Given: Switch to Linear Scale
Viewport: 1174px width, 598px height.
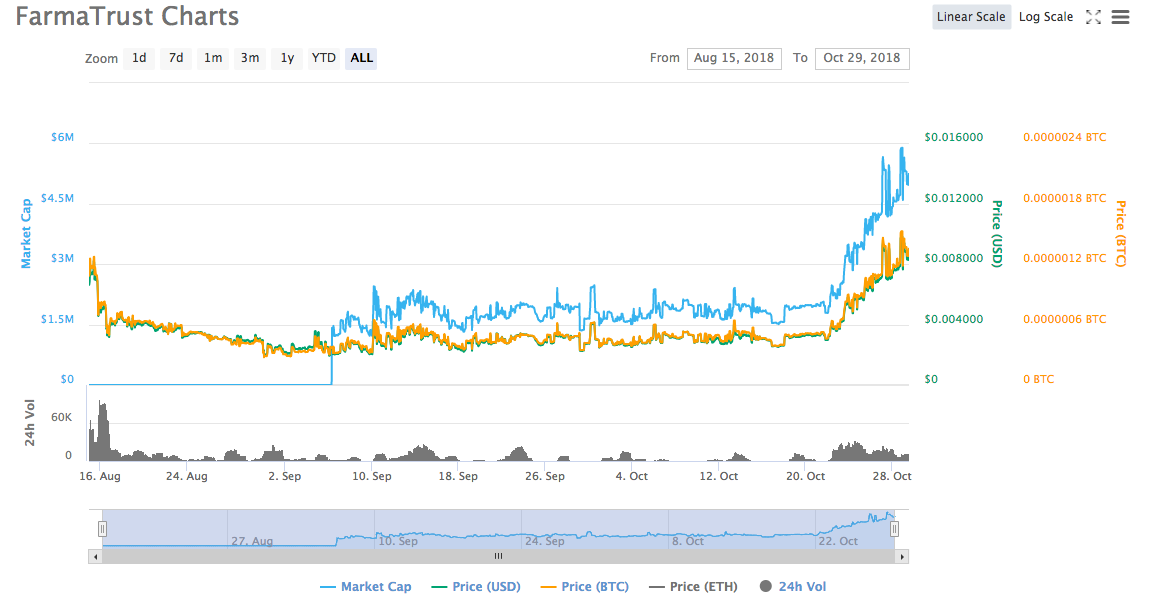Looking at the screenshot, I should 971,17.
